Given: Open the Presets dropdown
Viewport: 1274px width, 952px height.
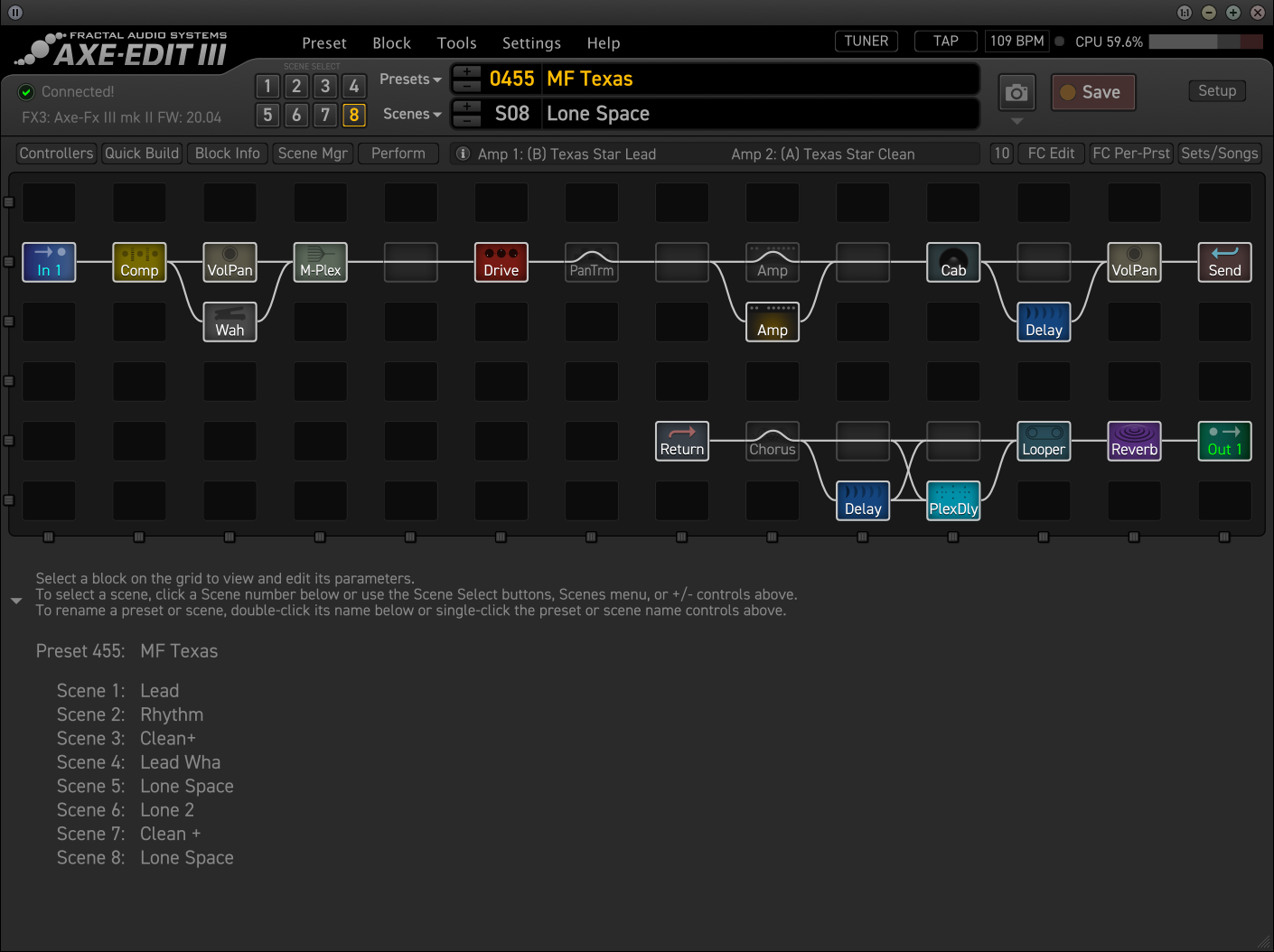Looking at the screenshot, I should (409, 79).
